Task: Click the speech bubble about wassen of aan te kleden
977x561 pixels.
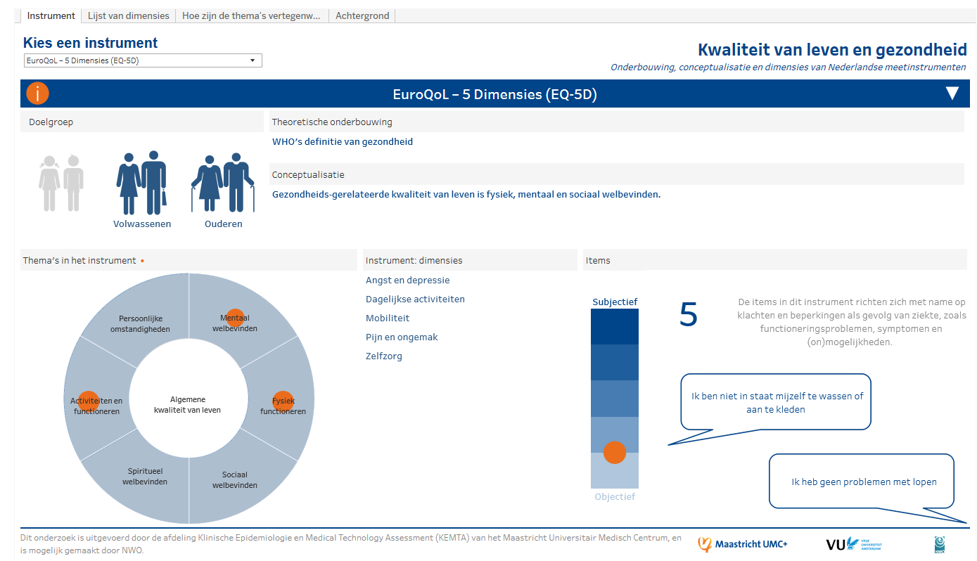Action: [776, 402]
